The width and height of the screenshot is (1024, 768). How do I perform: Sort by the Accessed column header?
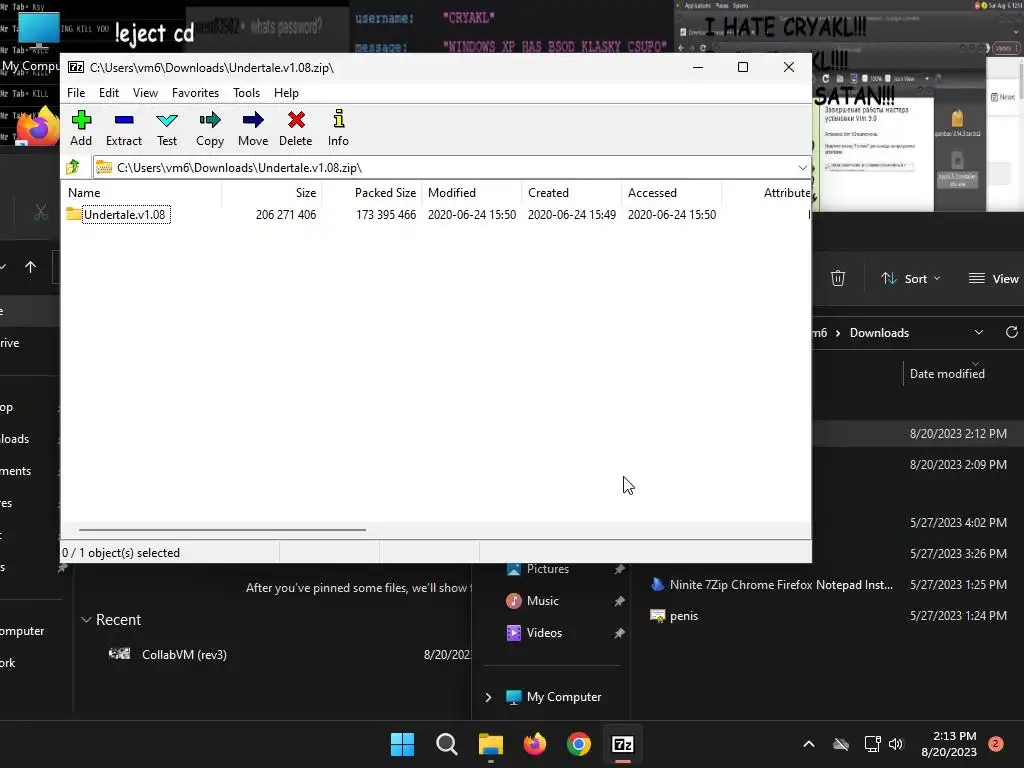[x=671, y=193]
